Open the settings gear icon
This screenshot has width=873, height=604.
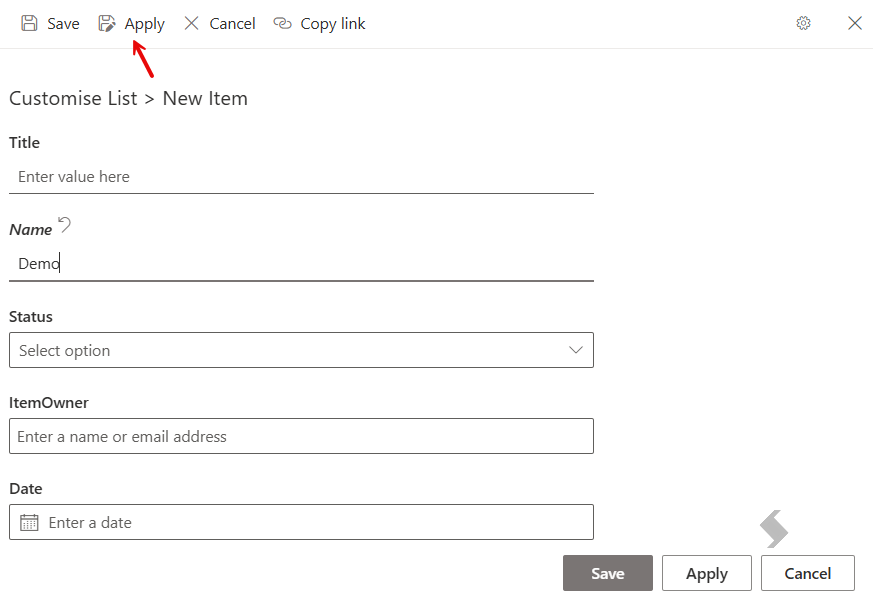803,23
